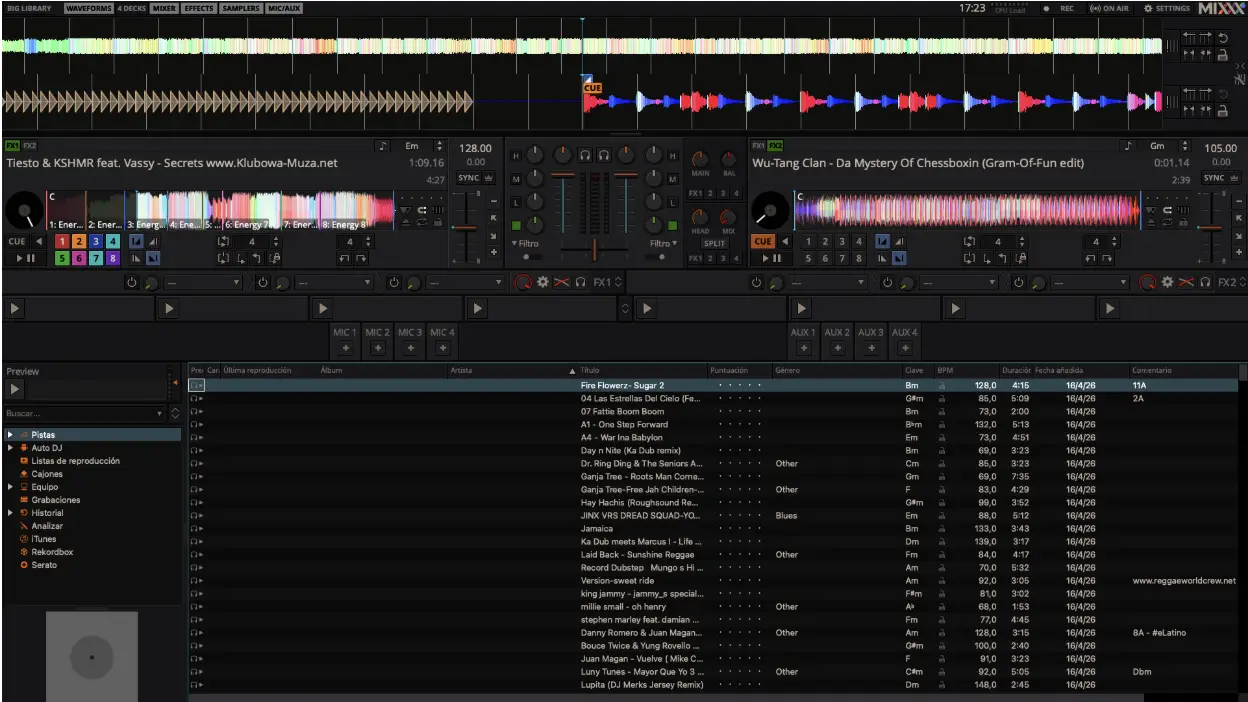Add AUX 4 input
Viewport: 1248px width, 702px height.
[904, 348]
